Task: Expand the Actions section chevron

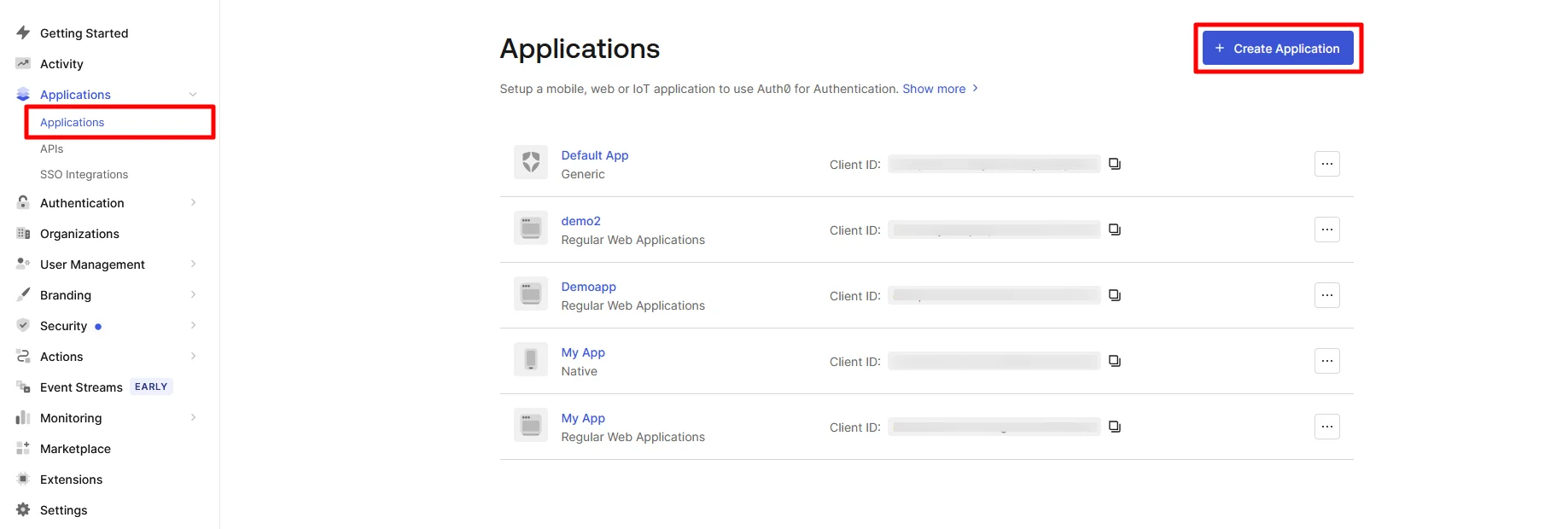Action: click(193, 356)
